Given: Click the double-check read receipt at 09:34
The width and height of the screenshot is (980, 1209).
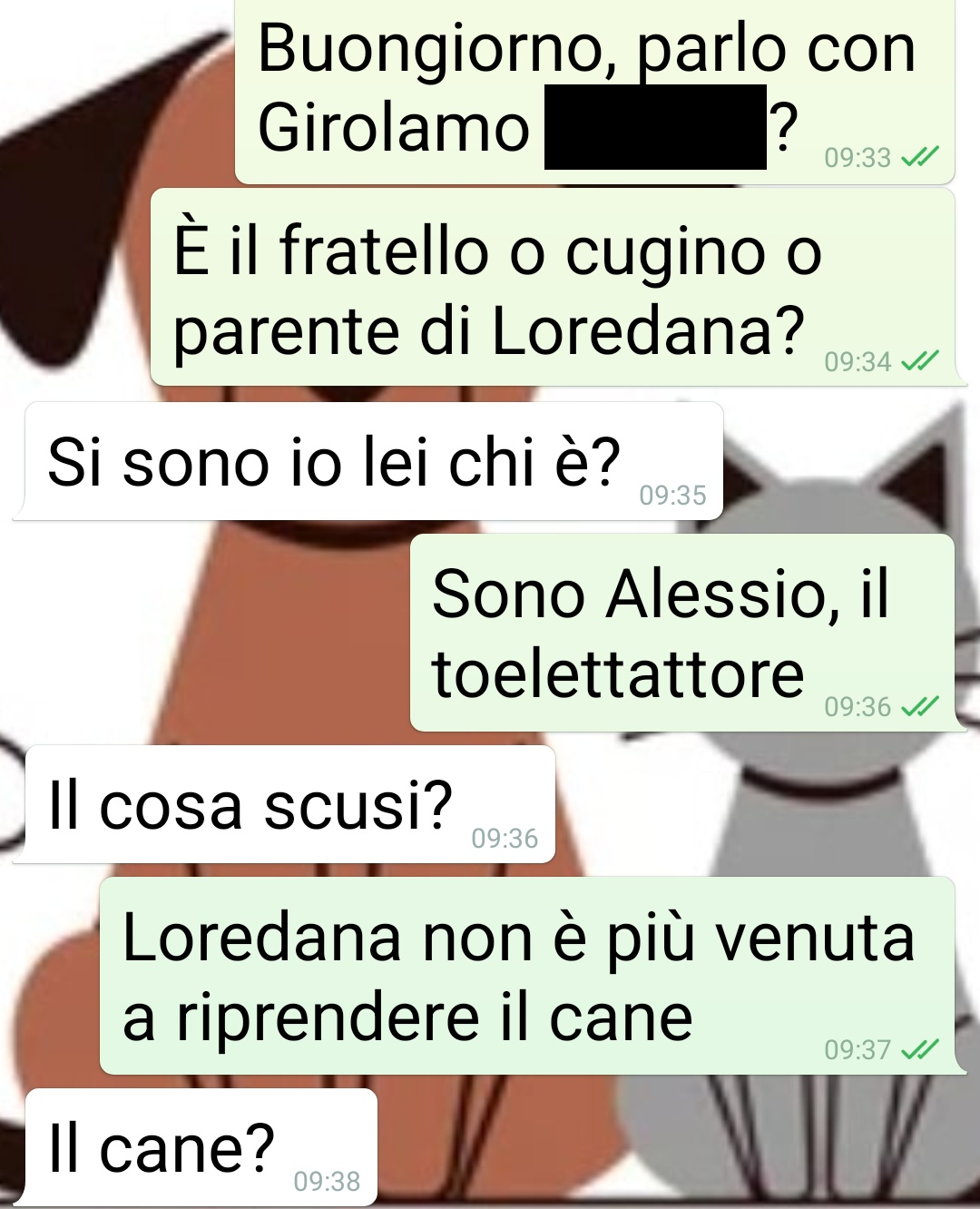Looking at the screenshot, I should tap(920, 361).
